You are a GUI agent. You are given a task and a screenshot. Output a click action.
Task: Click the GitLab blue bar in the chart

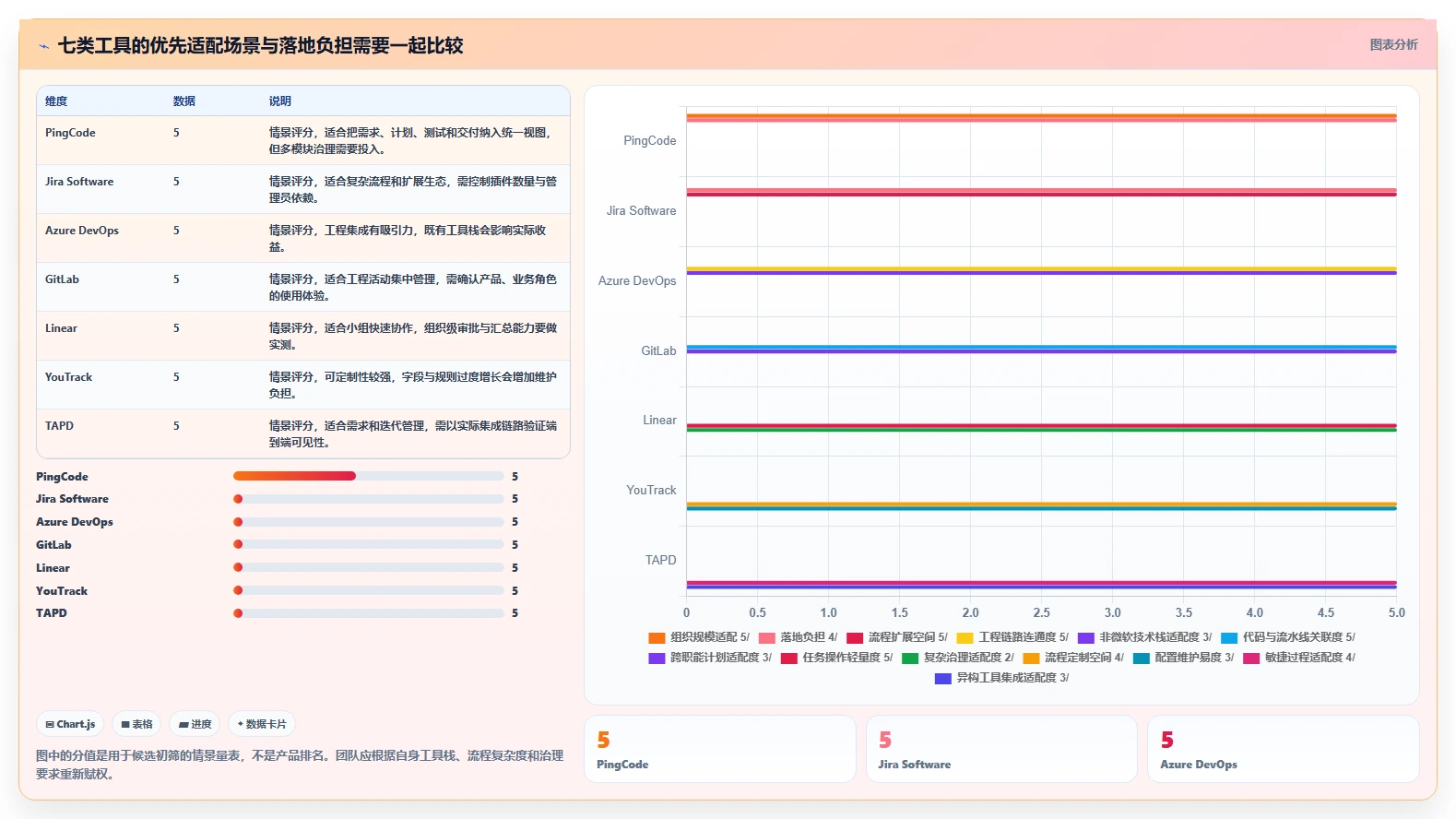1041,347
